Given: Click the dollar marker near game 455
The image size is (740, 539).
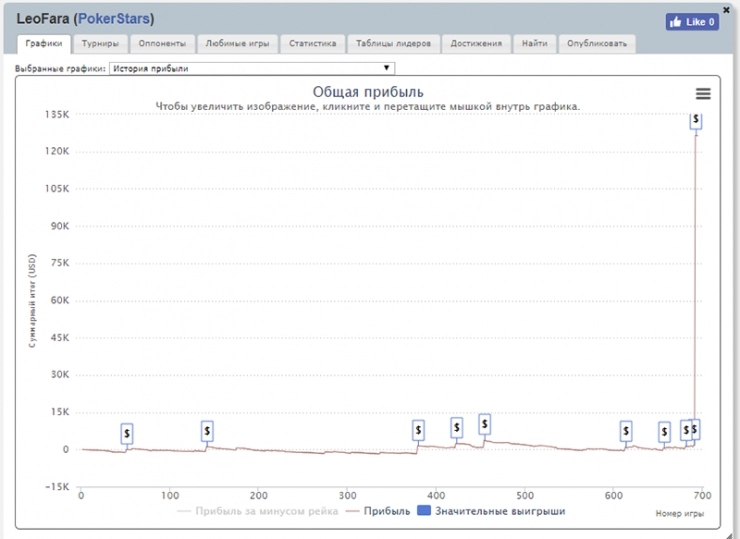Looking at the screenshot, I should (x=485, y=424).
